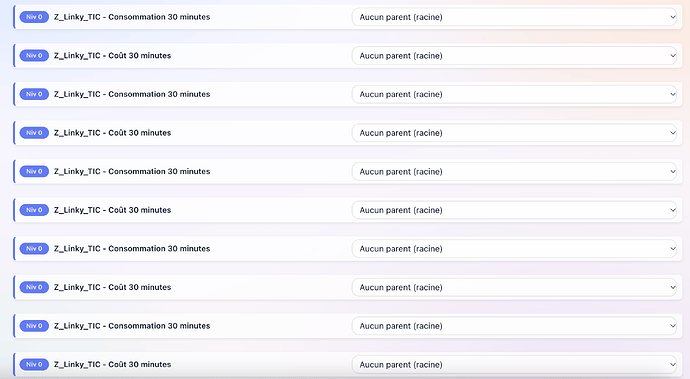Open Aucun parent dropdown of third Coût row

(514, 210)
